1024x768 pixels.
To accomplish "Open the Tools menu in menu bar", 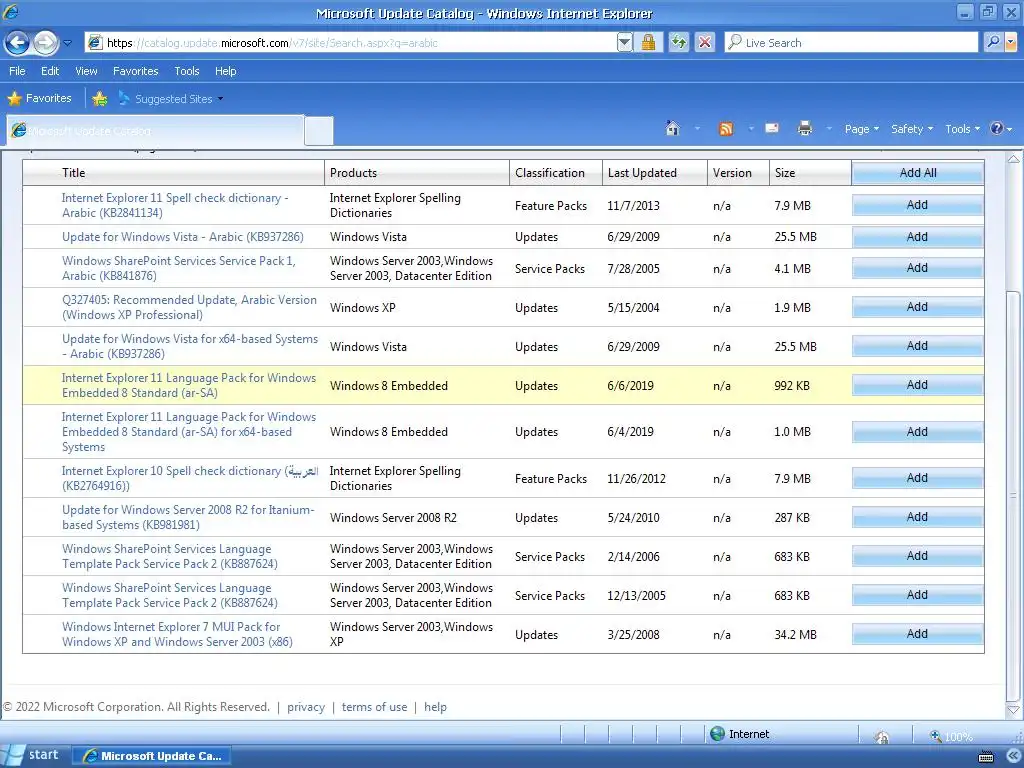I will (x=187, y=71).
